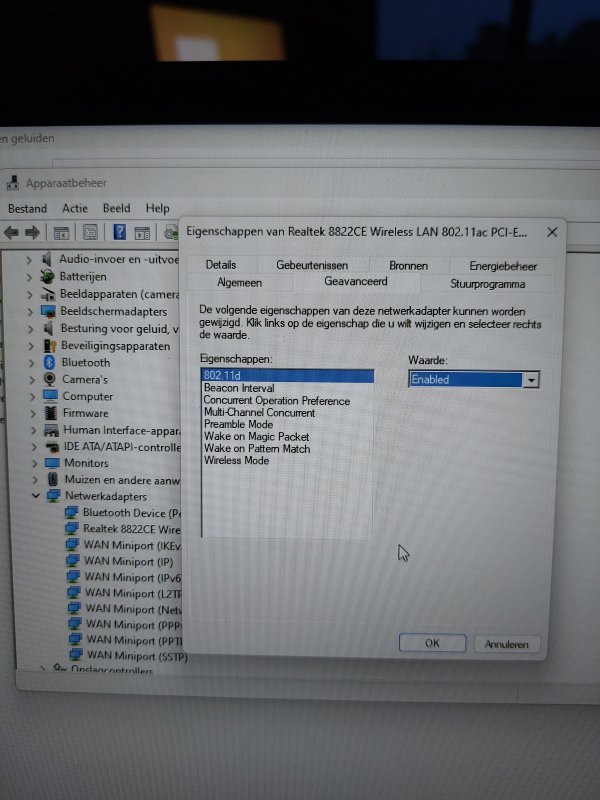Select the Firmware category icon
Viewport: 600px width, 800px height.
(x=50, y=413)
